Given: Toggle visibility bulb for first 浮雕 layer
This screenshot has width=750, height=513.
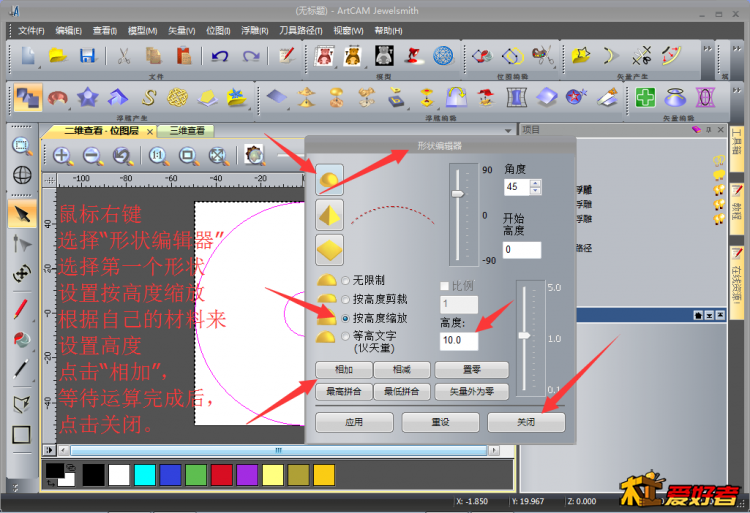Looking at the screenshot, I should pyautogui.click(x=718, y=190).
